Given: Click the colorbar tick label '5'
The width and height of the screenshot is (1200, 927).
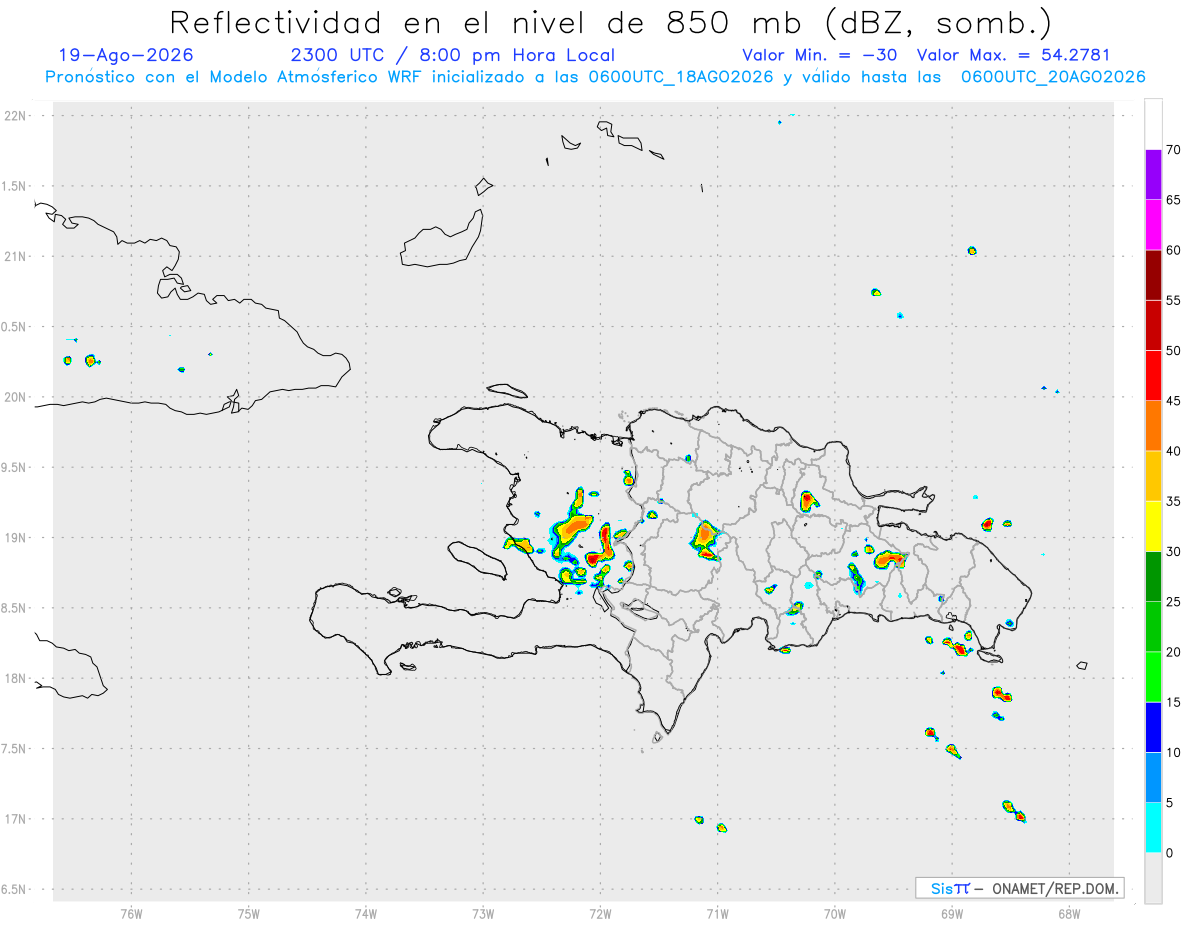Looking at the screenshot, I should coord(1169,803).
